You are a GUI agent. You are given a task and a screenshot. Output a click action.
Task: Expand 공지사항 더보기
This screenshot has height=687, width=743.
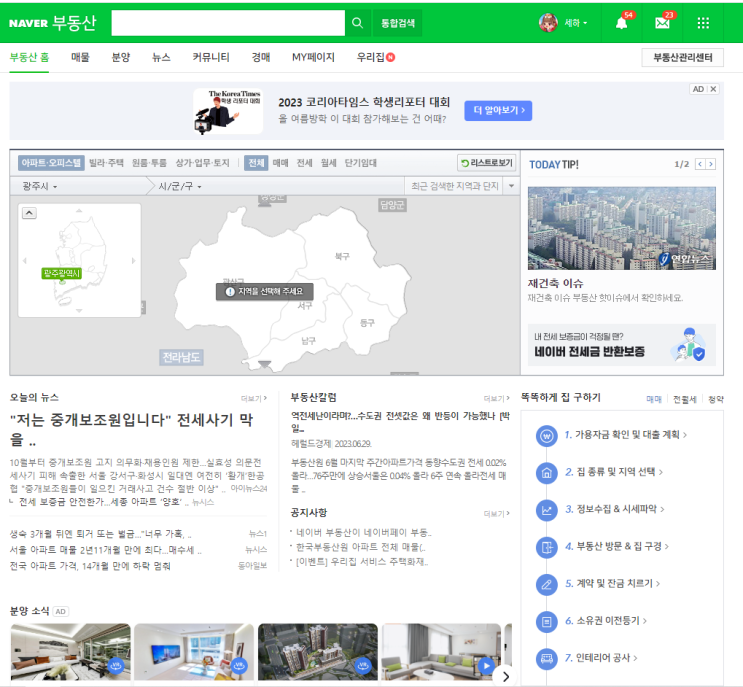point(496,514)
